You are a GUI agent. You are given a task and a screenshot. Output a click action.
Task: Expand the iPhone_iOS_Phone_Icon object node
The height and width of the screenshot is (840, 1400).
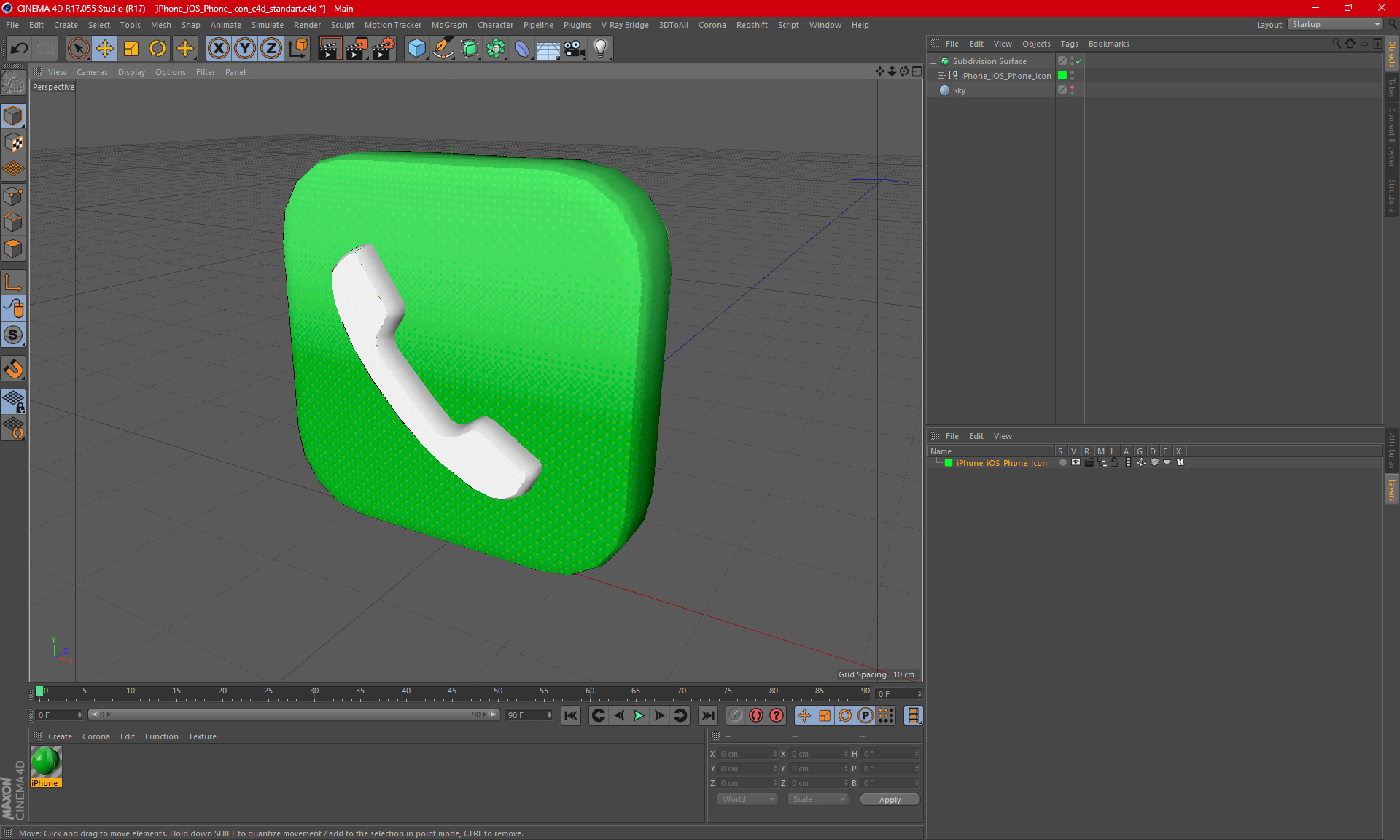[x=941, y=76]
